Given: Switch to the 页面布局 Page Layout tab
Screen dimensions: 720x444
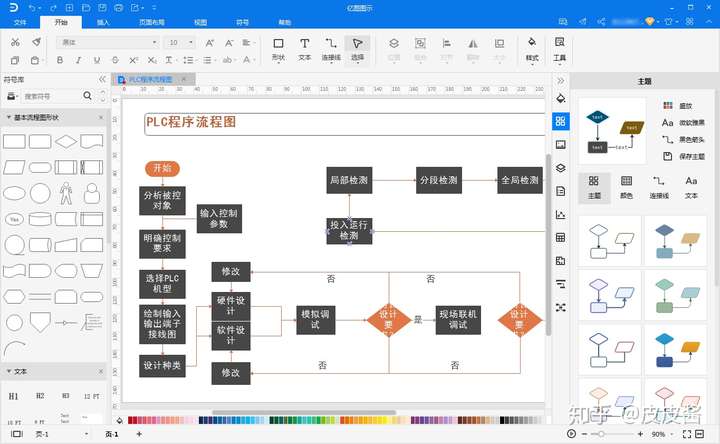Looking at the screenshot, I should (x=152, y=22).
